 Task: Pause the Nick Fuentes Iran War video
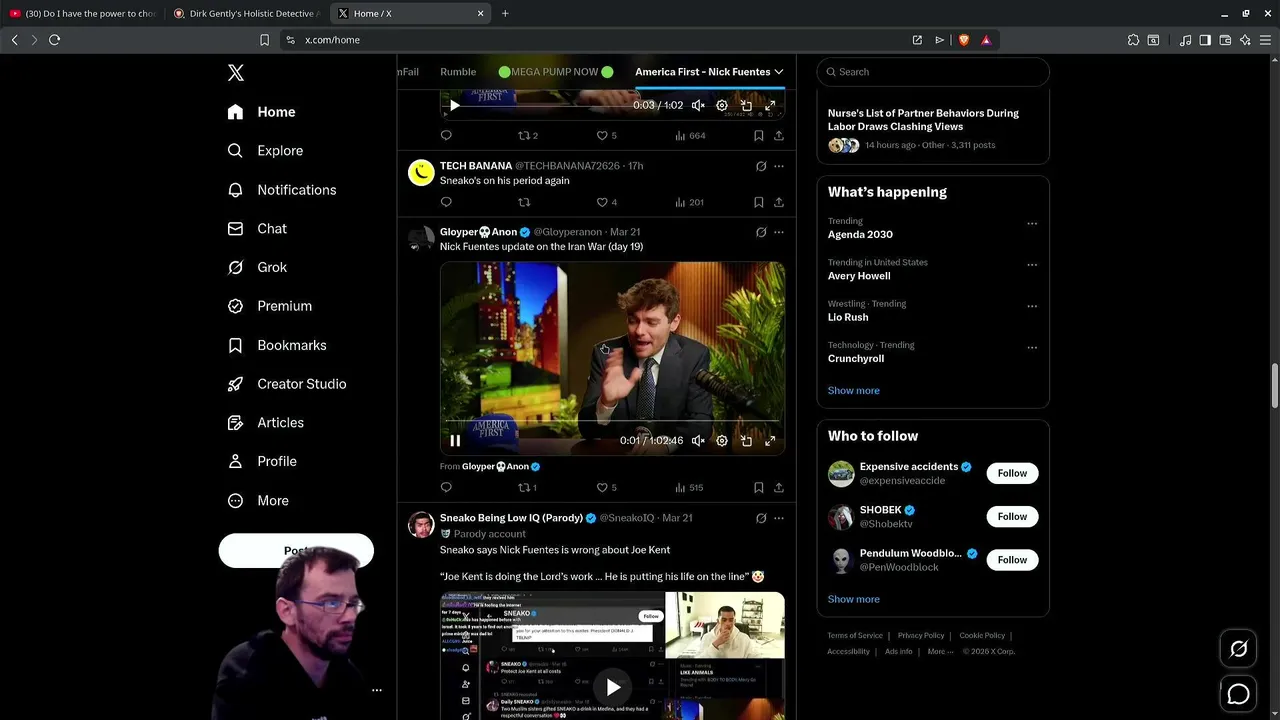click(455, 441)
